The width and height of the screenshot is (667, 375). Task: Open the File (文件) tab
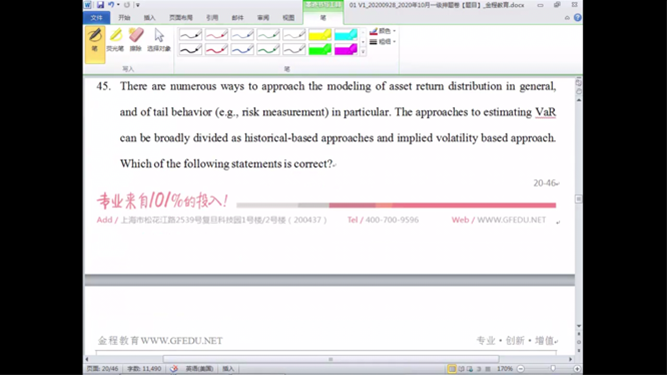click(x=97, y=17)
